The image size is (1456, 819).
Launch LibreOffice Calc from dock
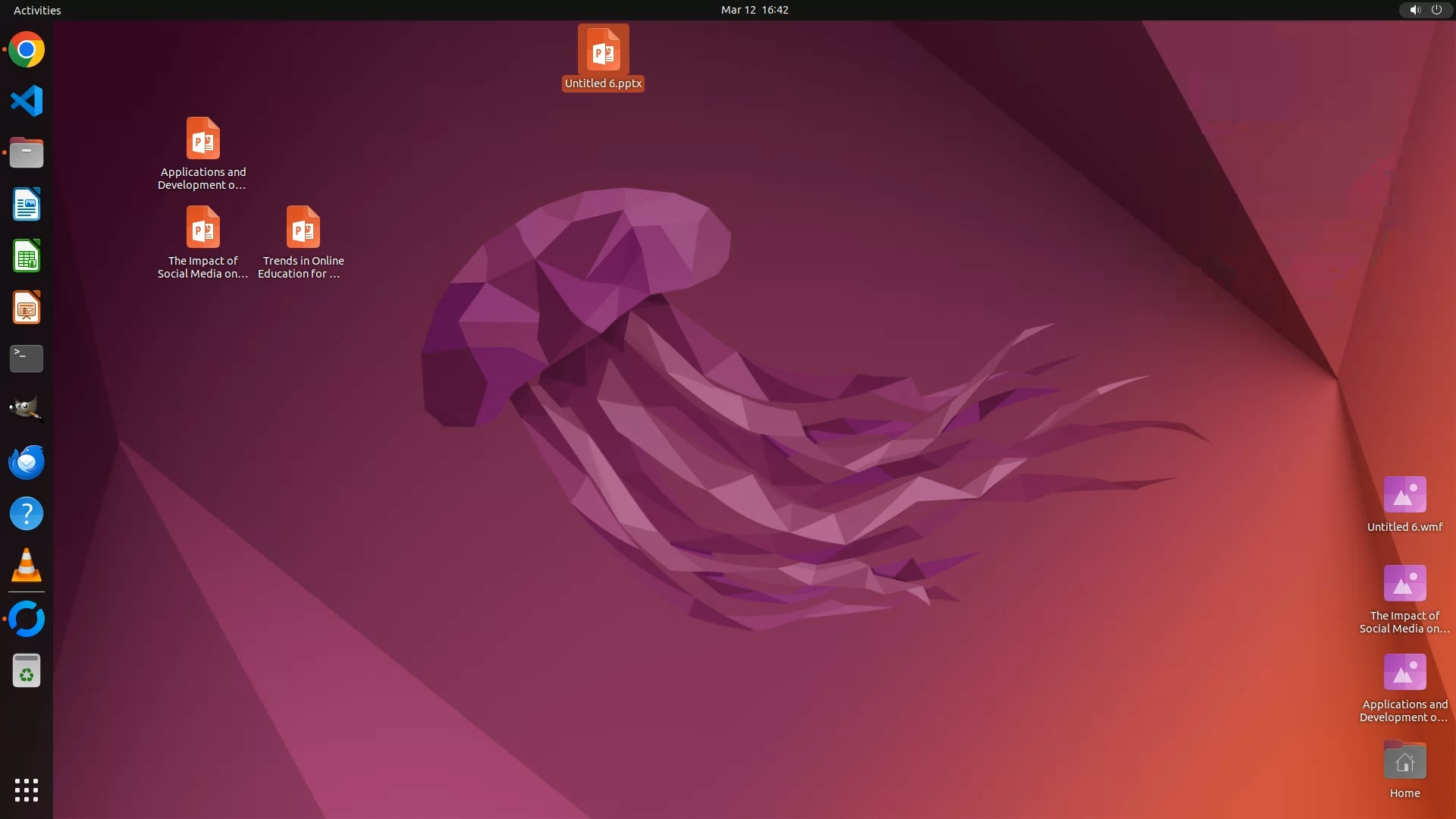tap(27, 256)
